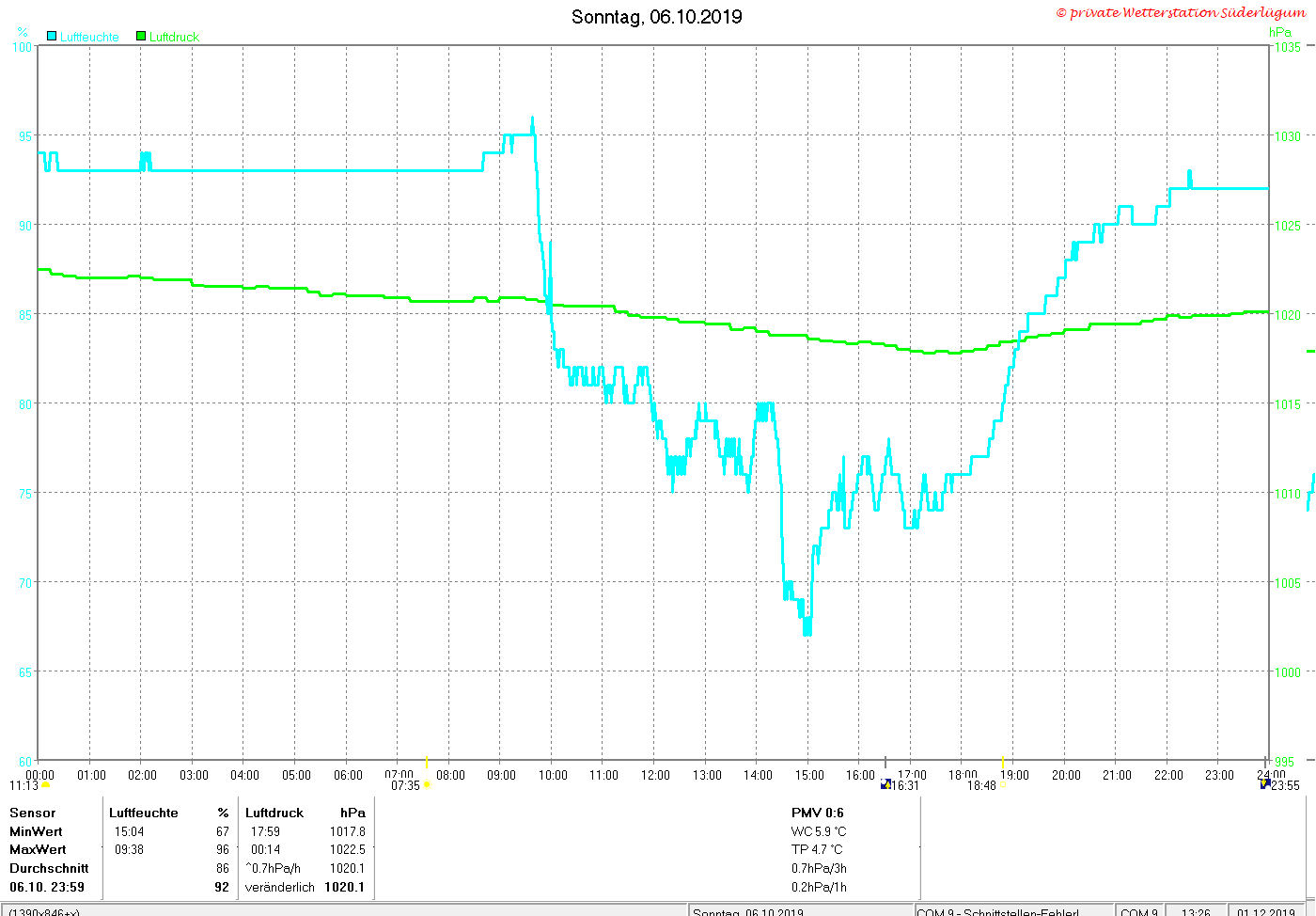The image size is (1316, 916).
Task: Click the yellow marker next to 11:13
Action: (45, 785)
